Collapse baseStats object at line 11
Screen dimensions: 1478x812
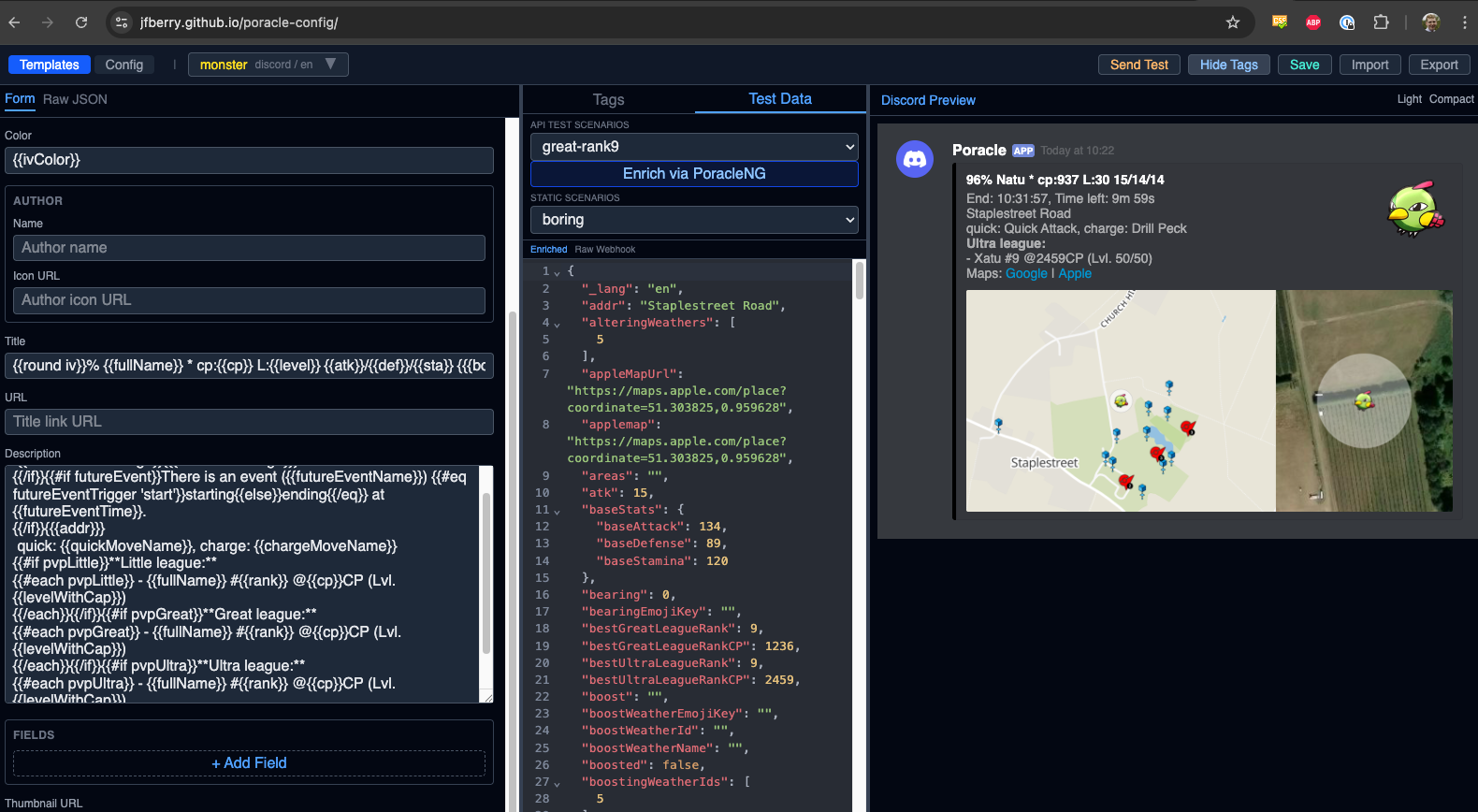tap(557, 511)
